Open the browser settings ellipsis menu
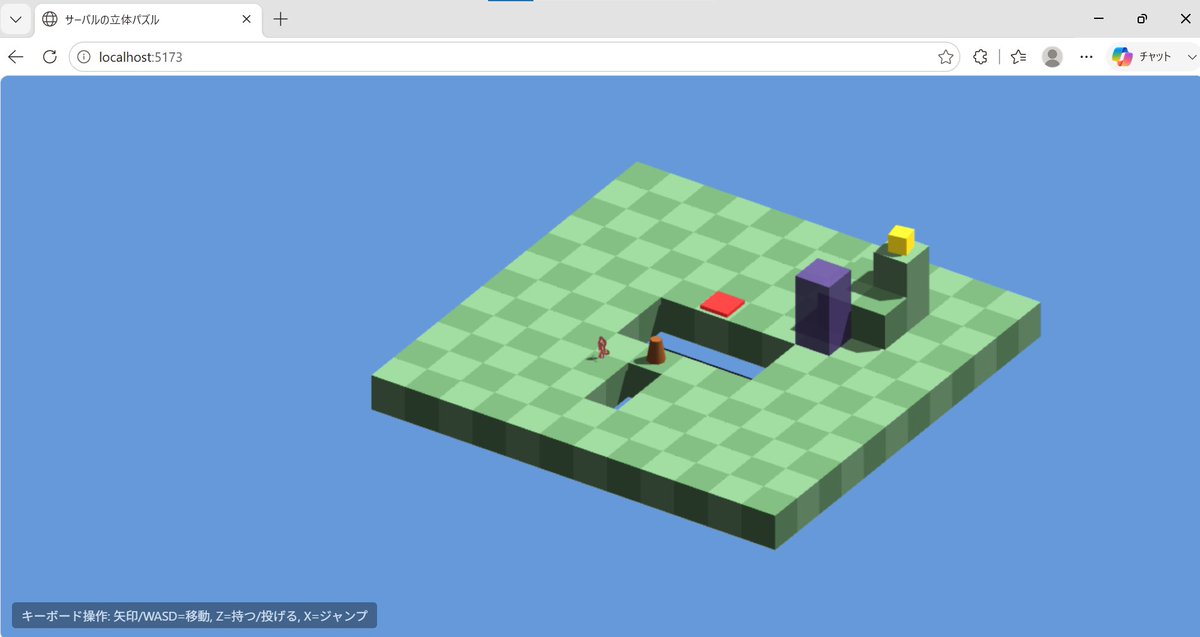The height and width of the screenshot is (637, 1200). (1086, 57)
